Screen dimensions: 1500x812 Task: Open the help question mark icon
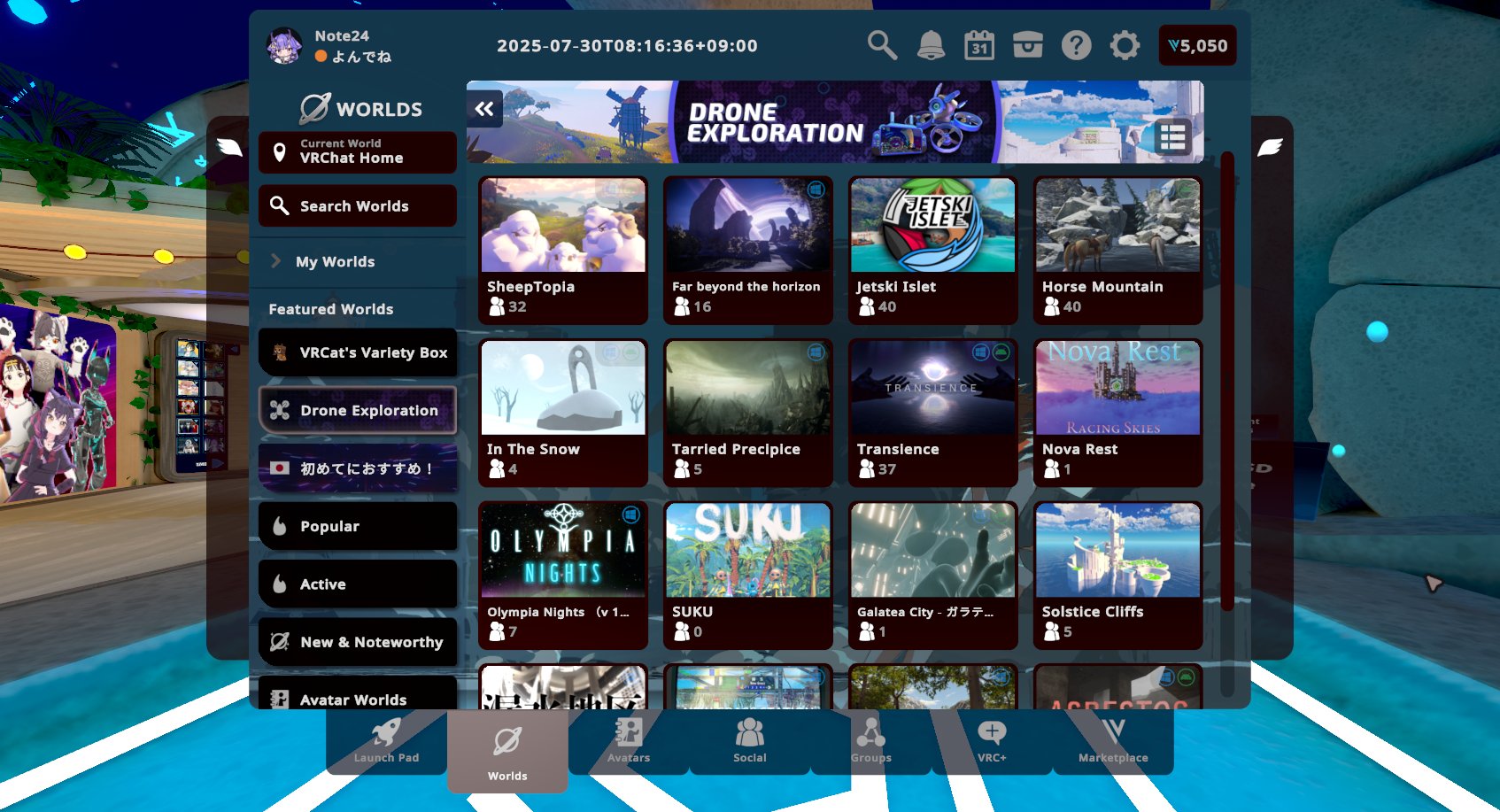pyautogui.click(x=1077, y=45)
